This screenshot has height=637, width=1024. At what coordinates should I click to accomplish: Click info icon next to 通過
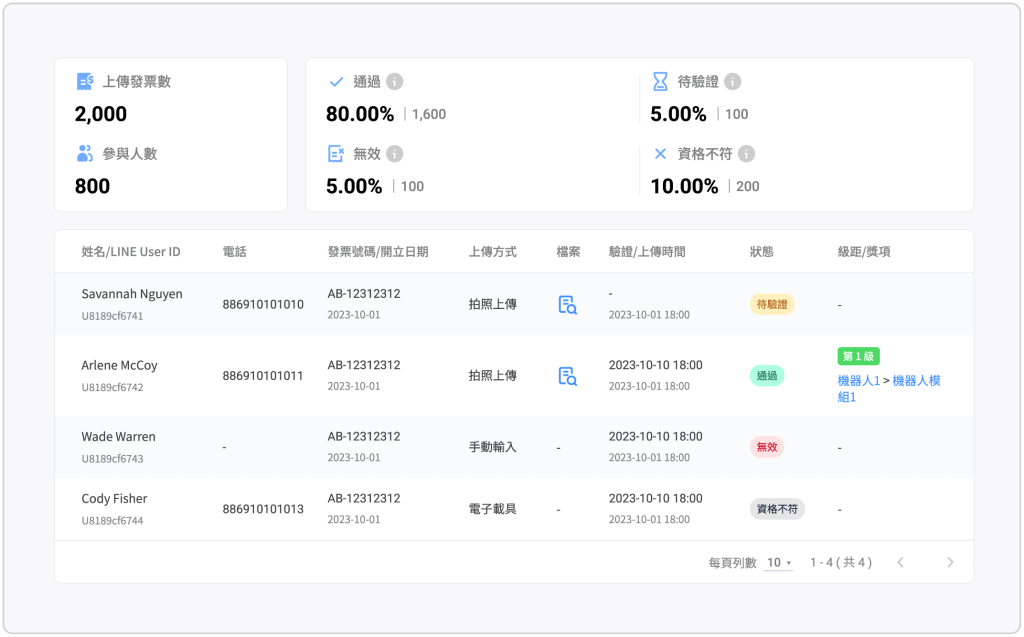click(x=395, y=82)
